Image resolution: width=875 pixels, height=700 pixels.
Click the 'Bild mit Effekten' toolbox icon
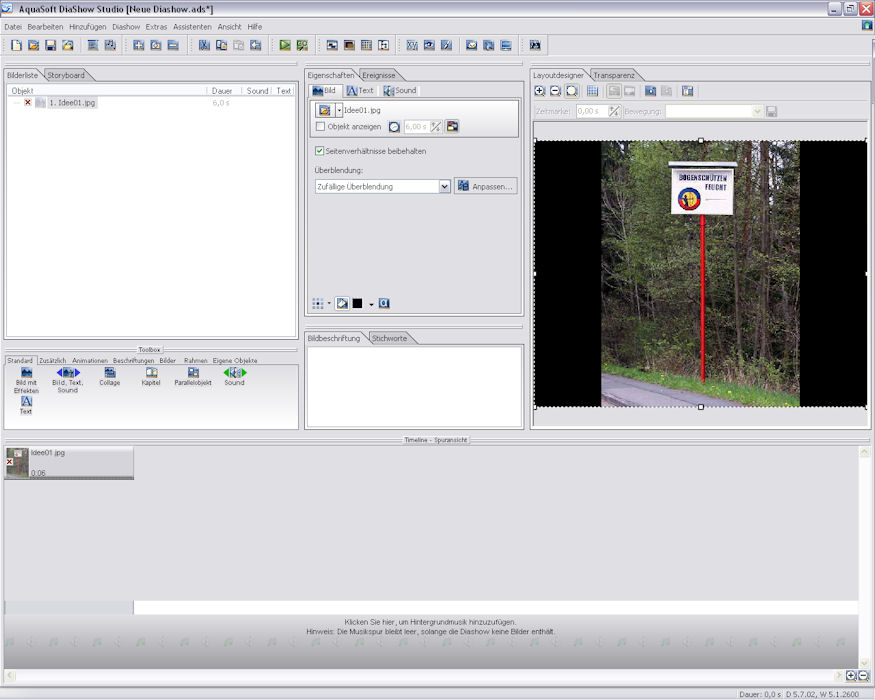[x=27, y=374]
